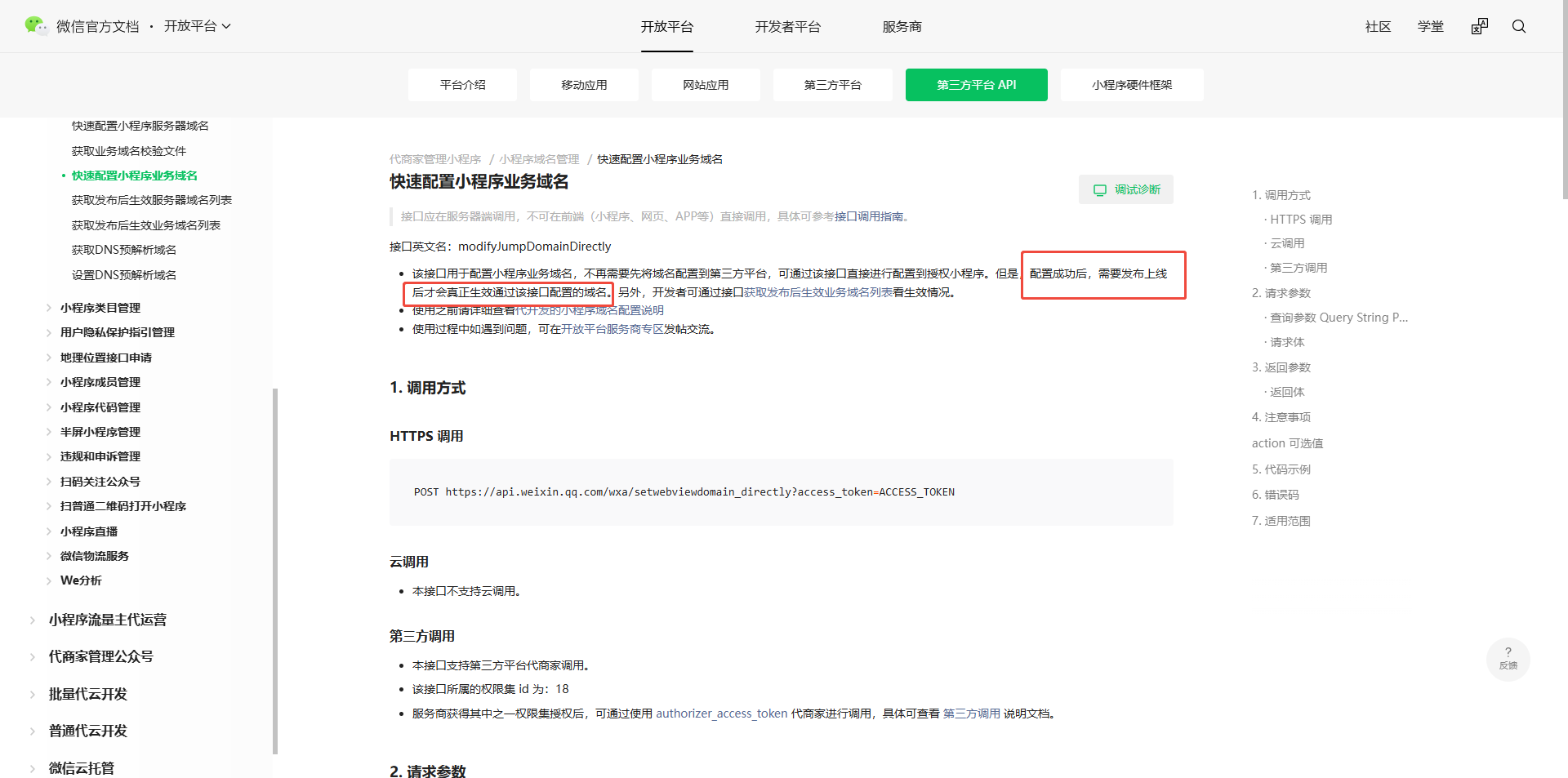Click the language switch icon in header
The height and width of the screenshot is (778, 1568).
1480,26
